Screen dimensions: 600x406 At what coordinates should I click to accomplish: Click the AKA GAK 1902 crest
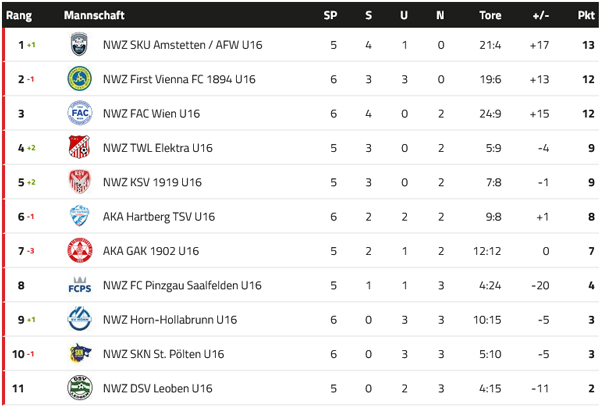[79, 251]
